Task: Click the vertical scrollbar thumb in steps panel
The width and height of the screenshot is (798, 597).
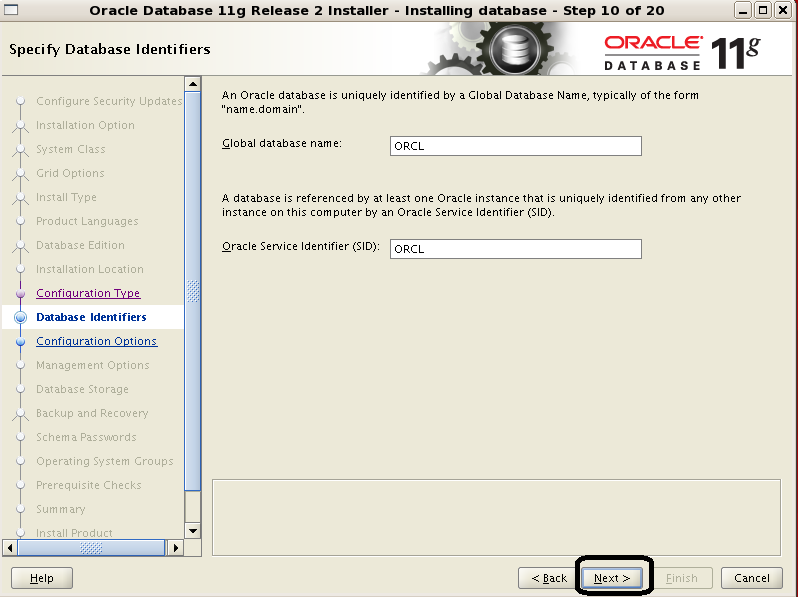Action: [x=193, y=290]
